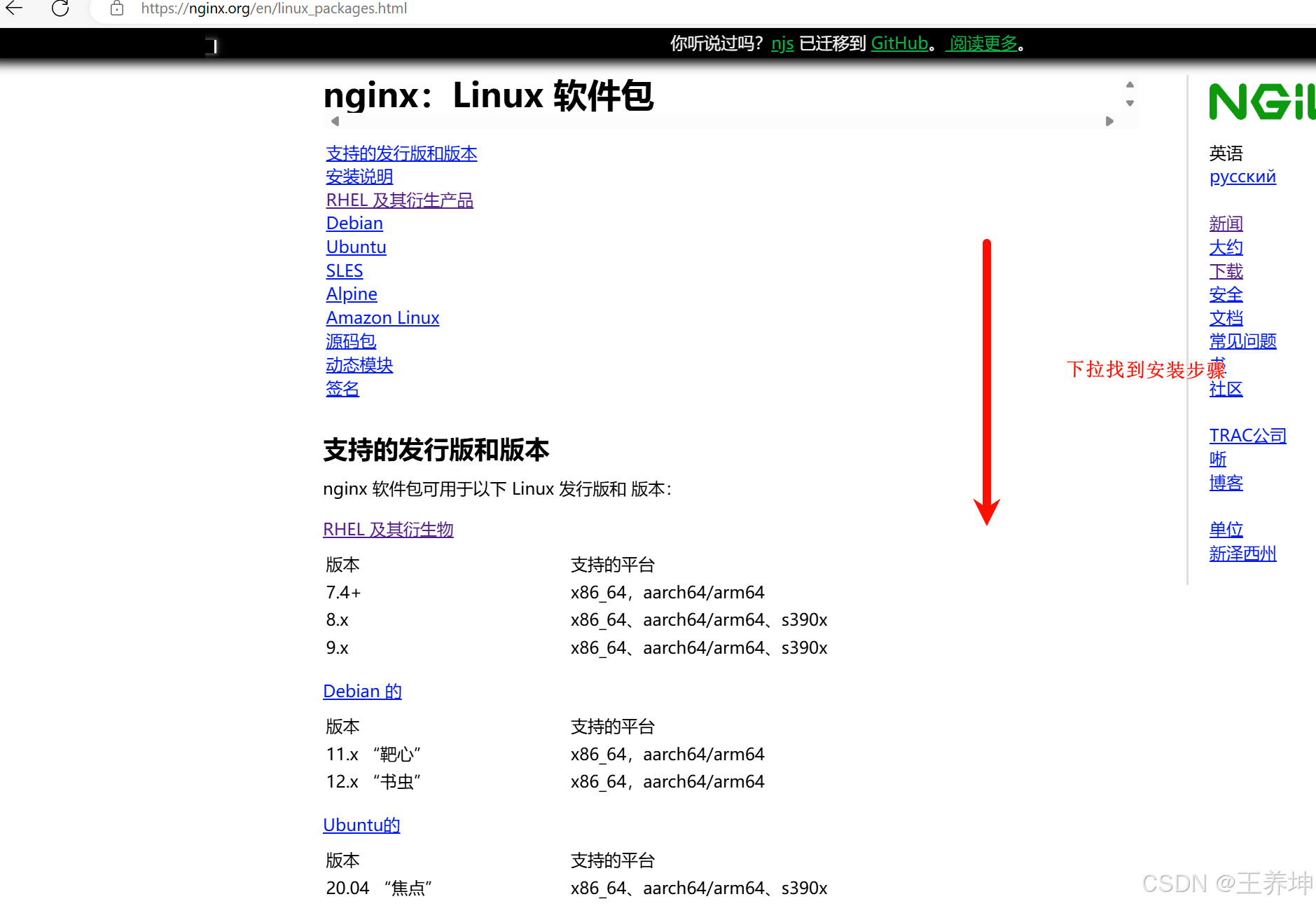The width and height of the screenshot is (1316, 906).
Task: Open the 新泽西州 sidebar link
Action: click(x=1242, y=554)
